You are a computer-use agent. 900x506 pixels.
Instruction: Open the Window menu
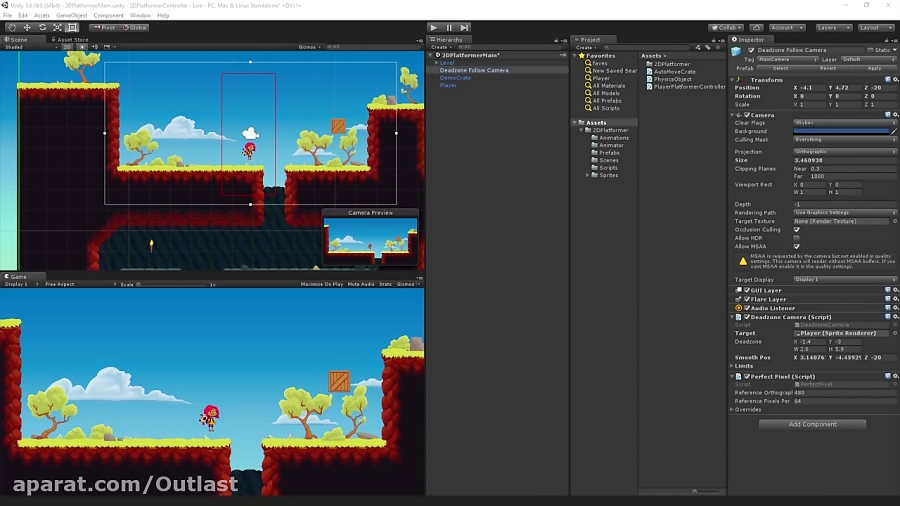140,15
